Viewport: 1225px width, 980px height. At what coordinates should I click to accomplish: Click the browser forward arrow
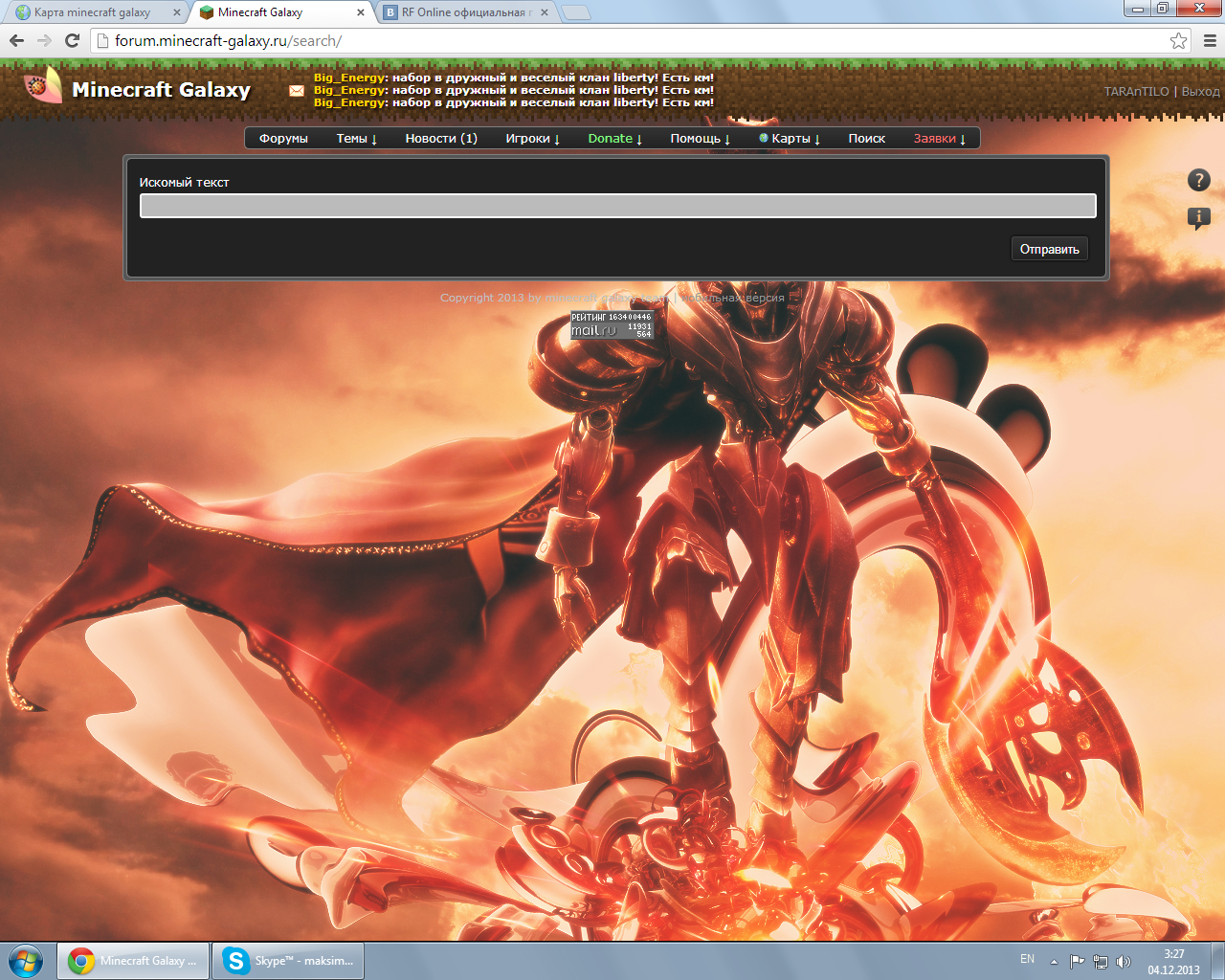[44, 40]
